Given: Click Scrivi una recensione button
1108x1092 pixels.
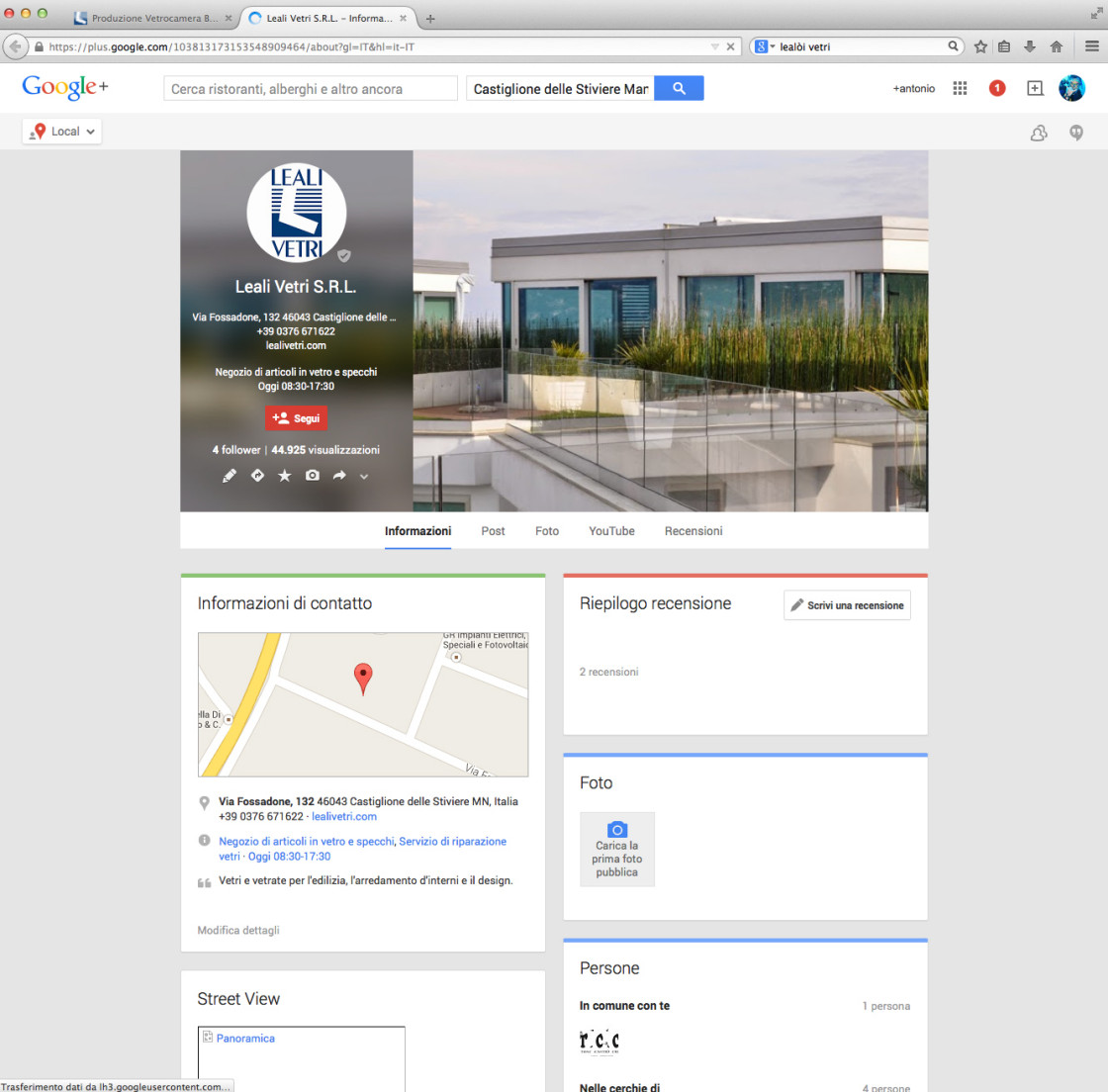Looking at the screenshot, I should pos(847,605).
